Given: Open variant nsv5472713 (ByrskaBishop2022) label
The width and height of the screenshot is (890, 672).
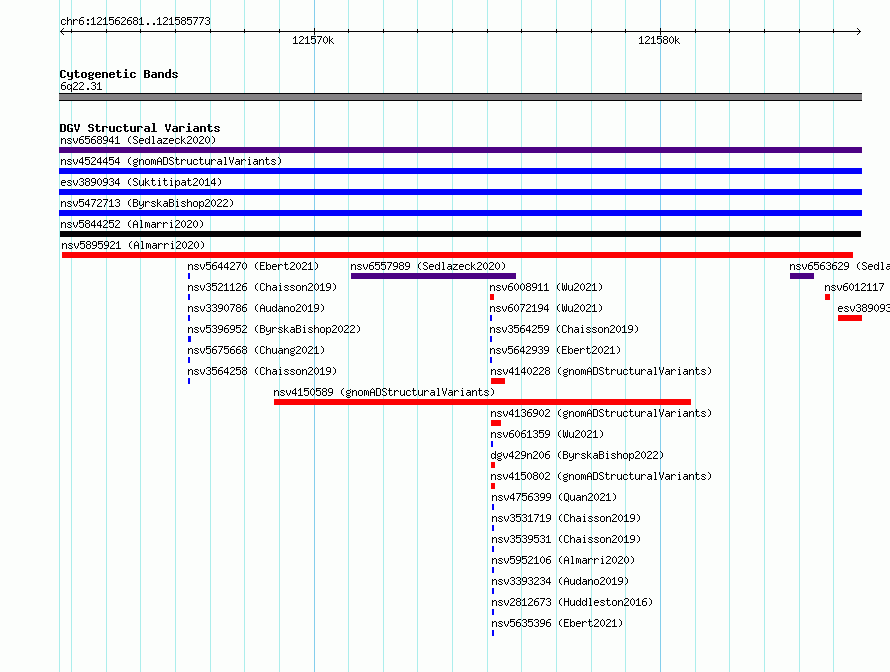Looking at the screenshot, I should click(x=147, y=203).
